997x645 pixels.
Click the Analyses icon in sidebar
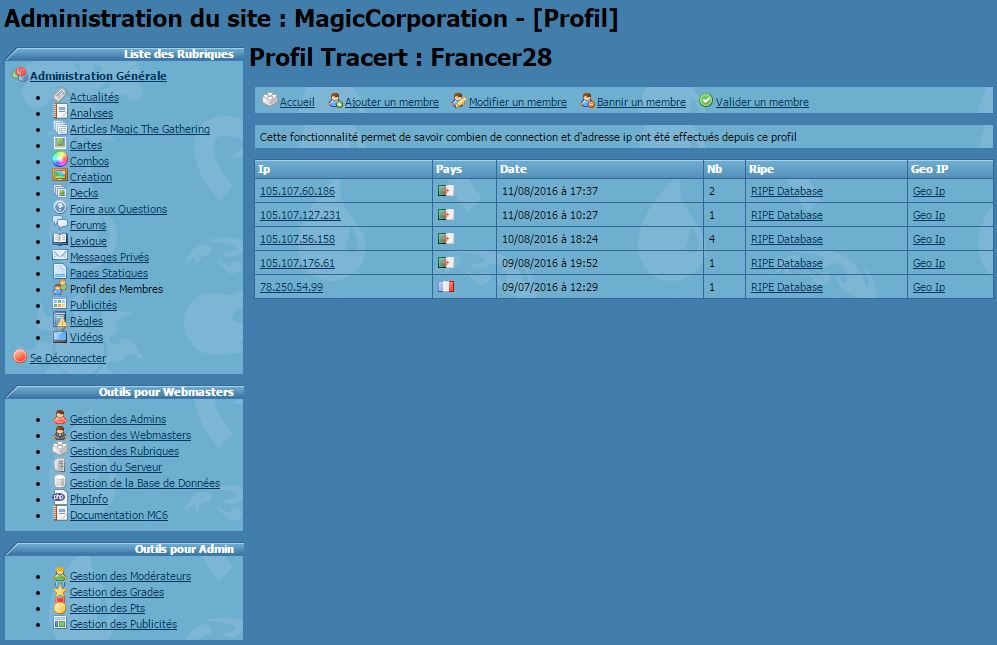click(x=60, y=111)
